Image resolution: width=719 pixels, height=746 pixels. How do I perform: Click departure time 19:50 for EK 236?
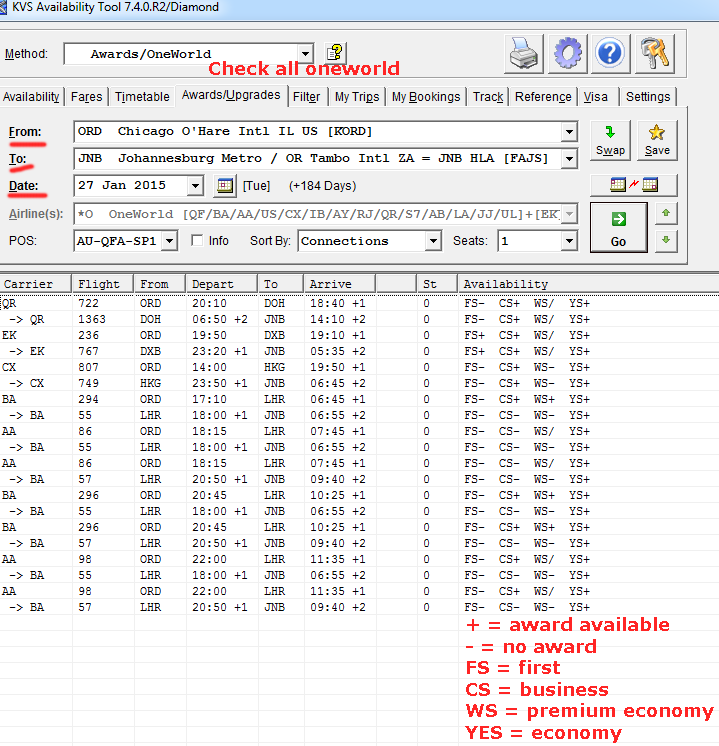click(x=209, y=335)
